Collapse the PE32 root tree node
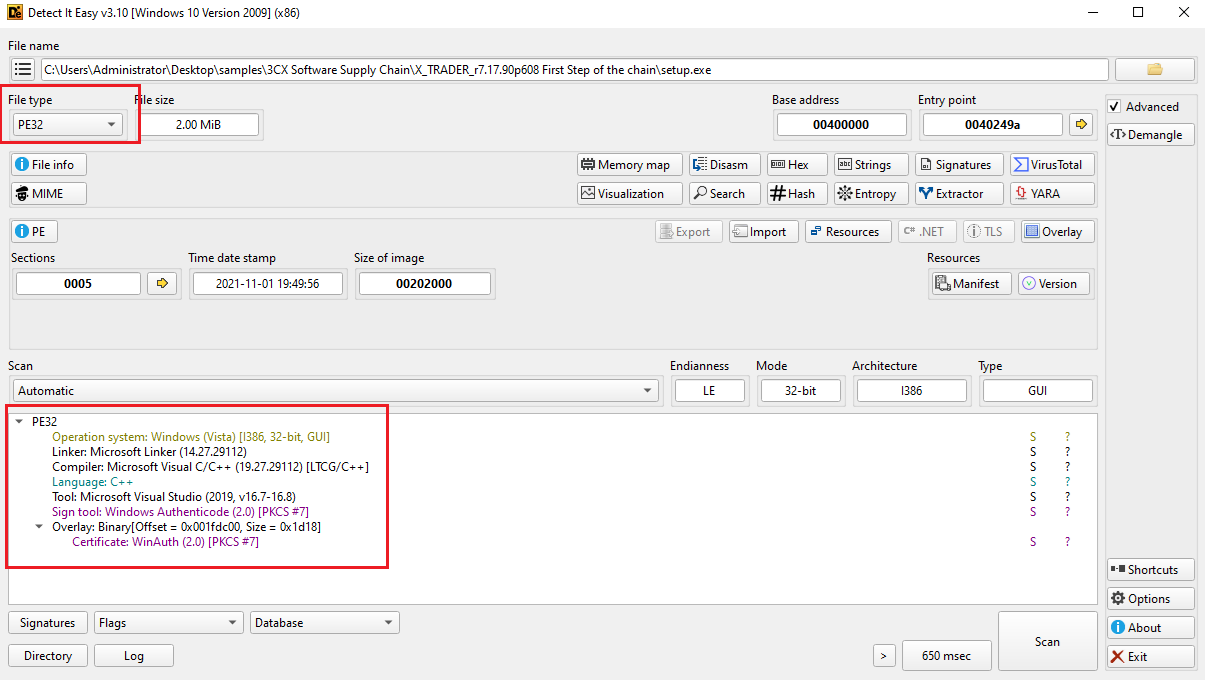This screenshot has height=680, width=1205. click(19, 422)
